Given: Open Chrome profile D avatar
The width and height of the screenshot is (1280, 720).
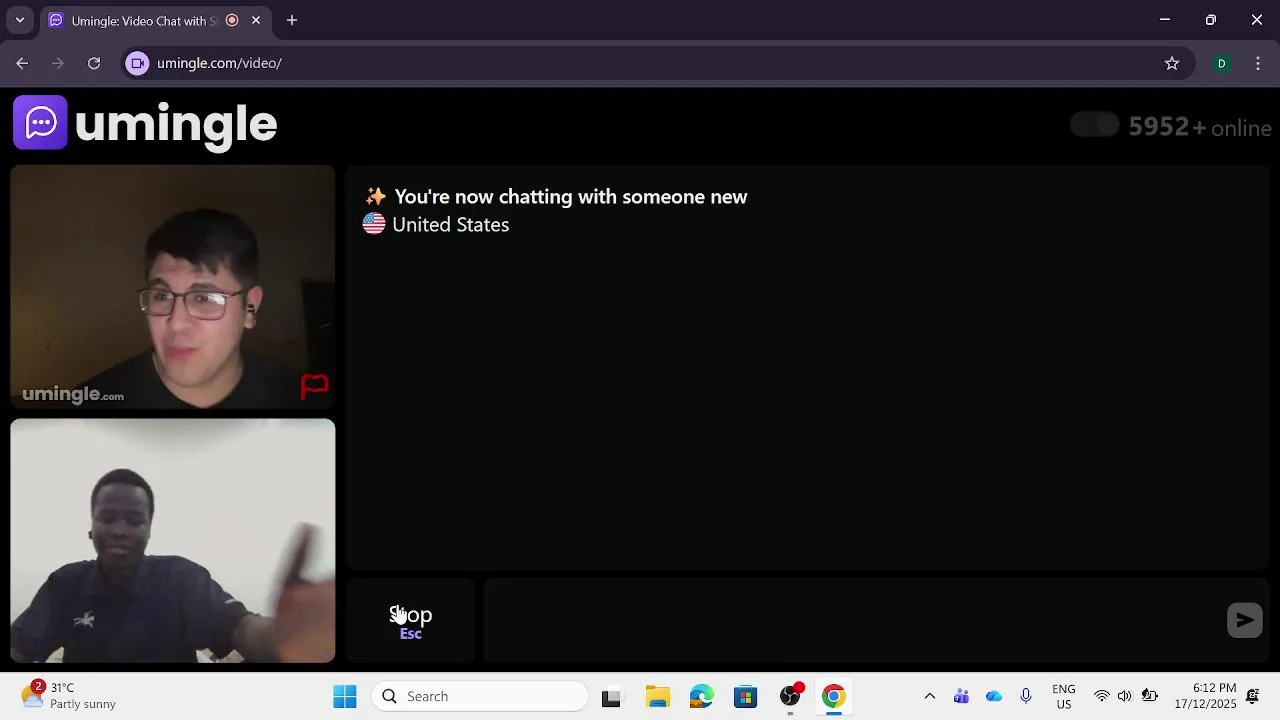Looking at the screenshot, I should coord(1221,63).
